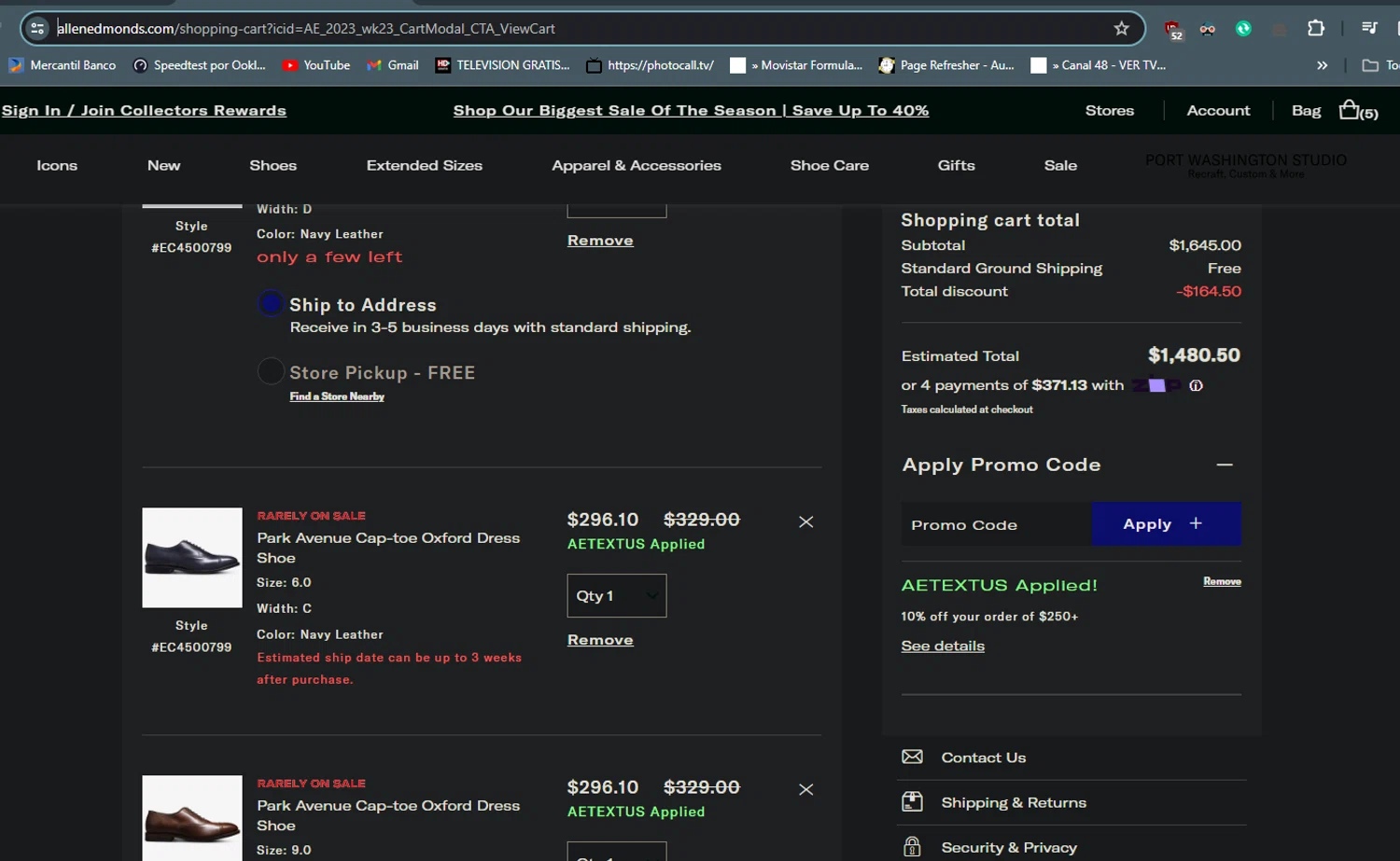Click the Find a Store Nearby link

tap(337, 396)
